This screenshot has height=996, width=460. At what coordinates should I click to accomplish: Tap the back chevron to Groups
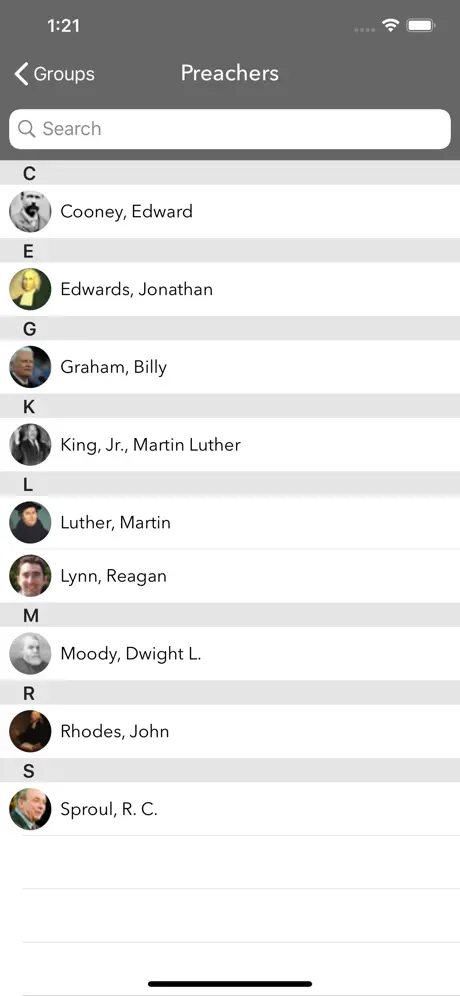click(21, 74)
